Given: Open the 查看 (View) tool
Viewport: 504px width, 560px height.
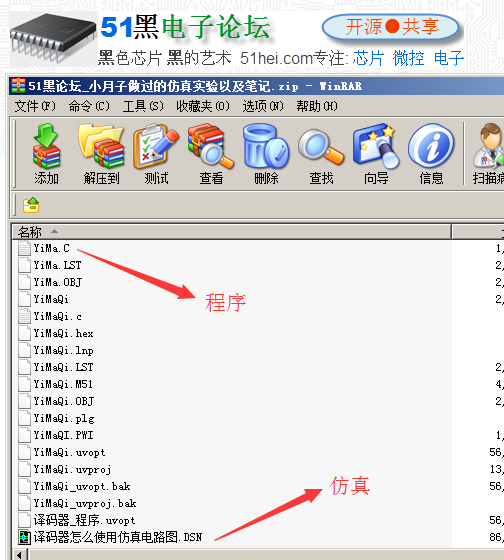Looking at the screenshot, I should pyautogui.click(x=211, y=154).
